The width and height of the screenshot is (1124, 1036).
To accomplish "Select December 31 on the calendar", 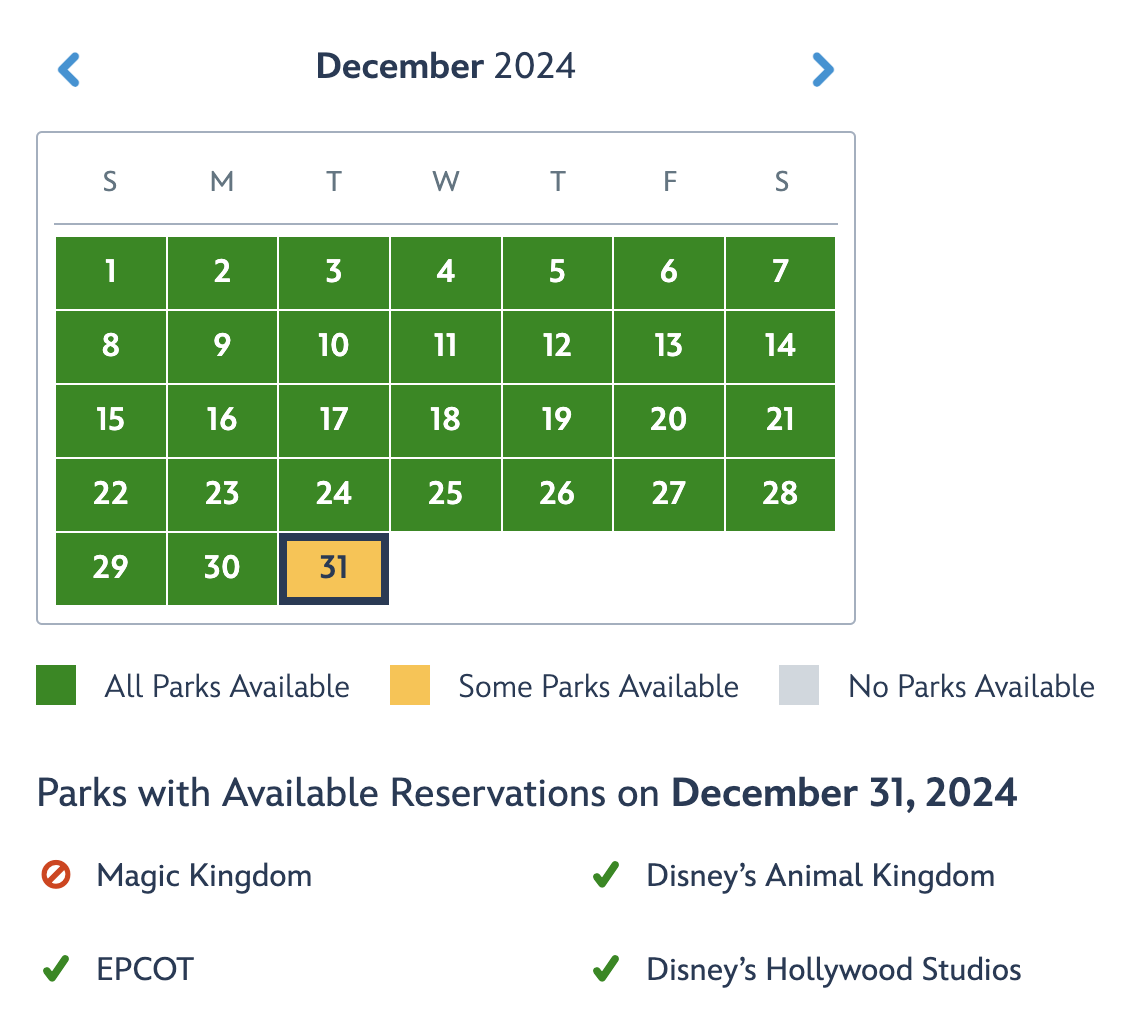I will pyautogui.click(x=334, y=569).
